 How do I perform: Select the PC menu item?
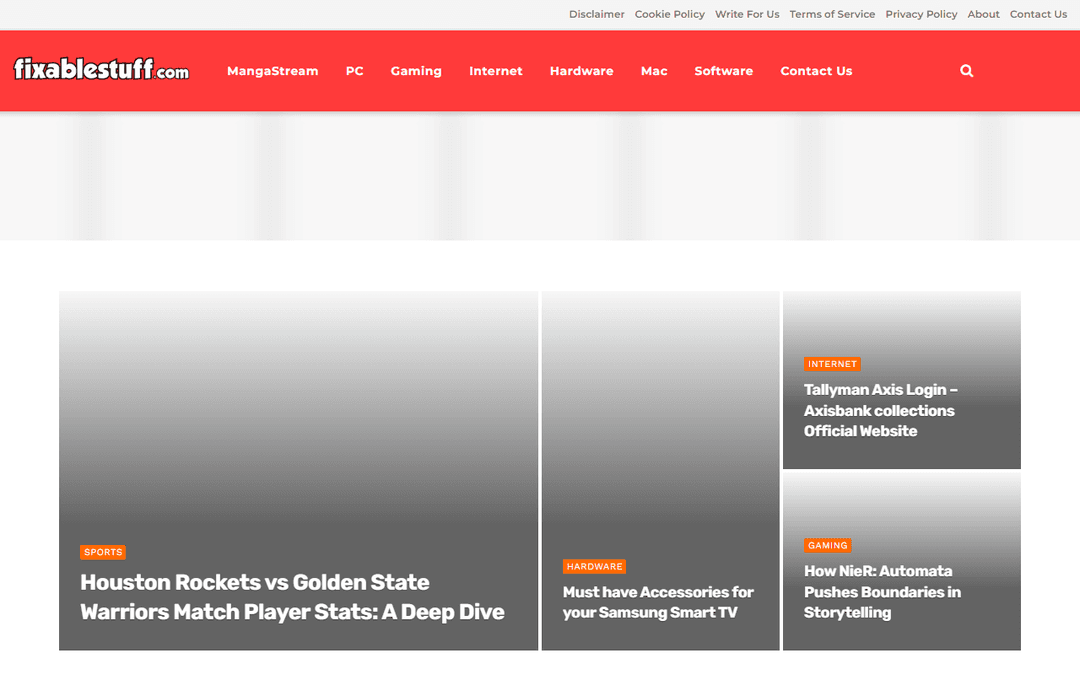coord(355,71)
